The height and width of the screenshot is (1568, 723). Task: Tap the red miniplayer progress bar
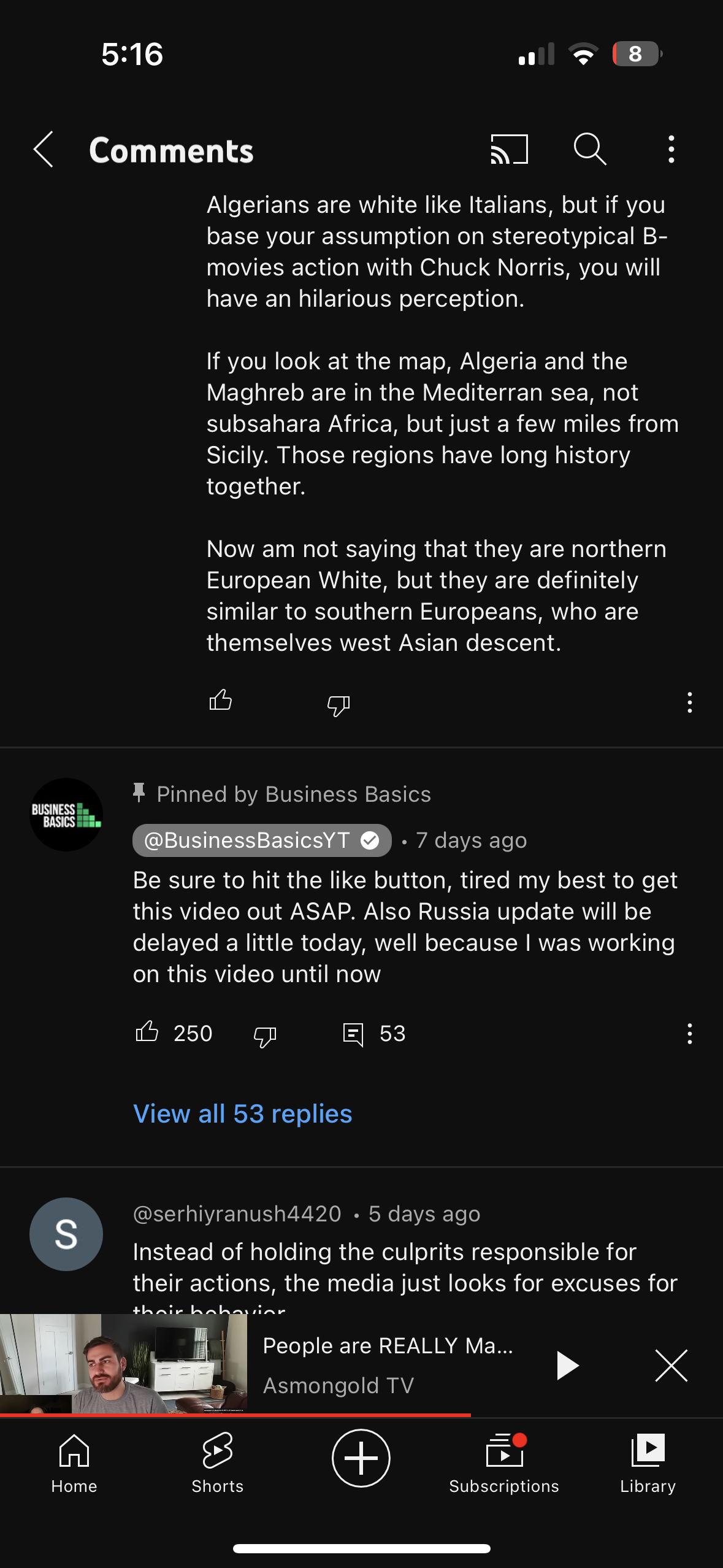tap(235, 1415)
